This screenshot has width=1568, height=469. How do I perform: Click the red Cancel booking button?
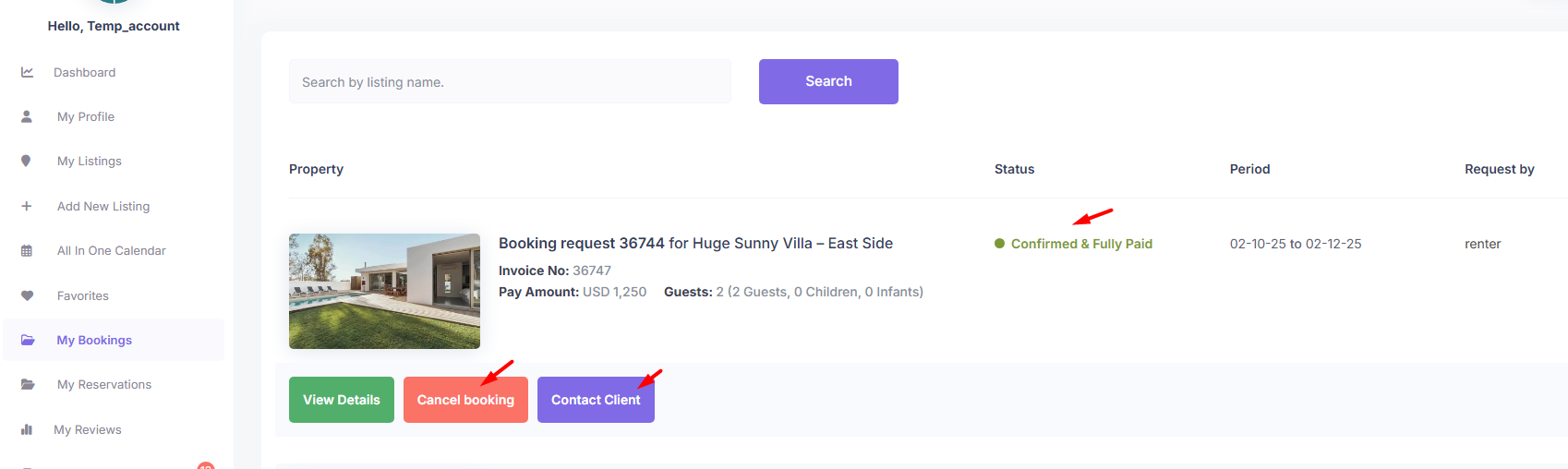pos(465,400)
